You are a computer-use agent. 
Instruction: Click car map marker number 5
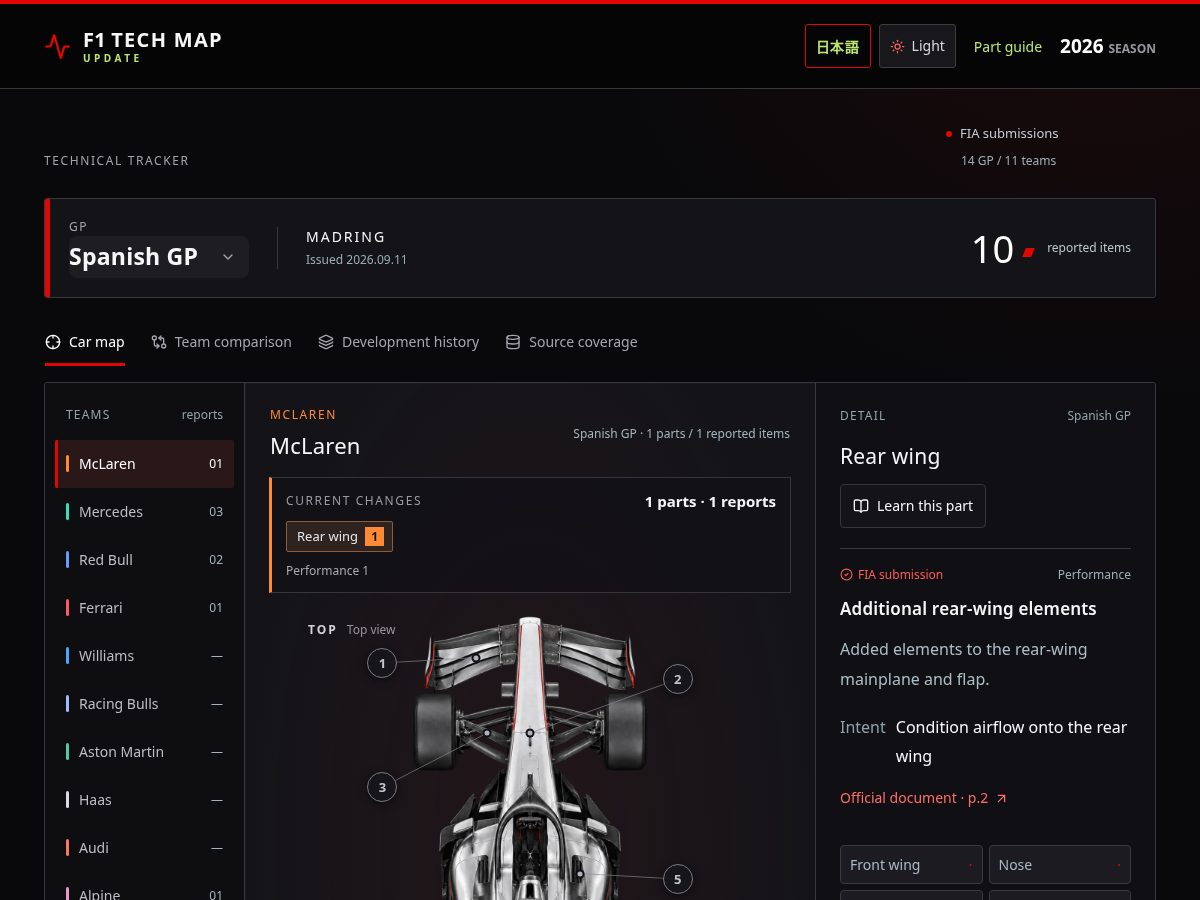[677, 880]
